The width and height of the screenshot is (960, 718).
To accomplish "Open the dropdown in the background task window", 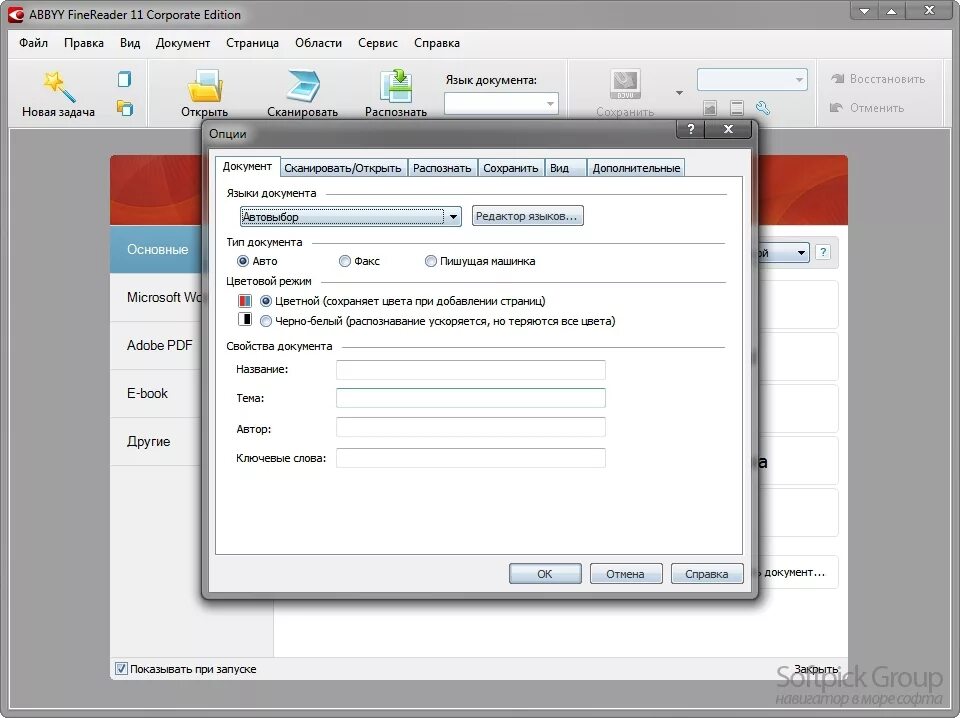I will pos(801,252).
